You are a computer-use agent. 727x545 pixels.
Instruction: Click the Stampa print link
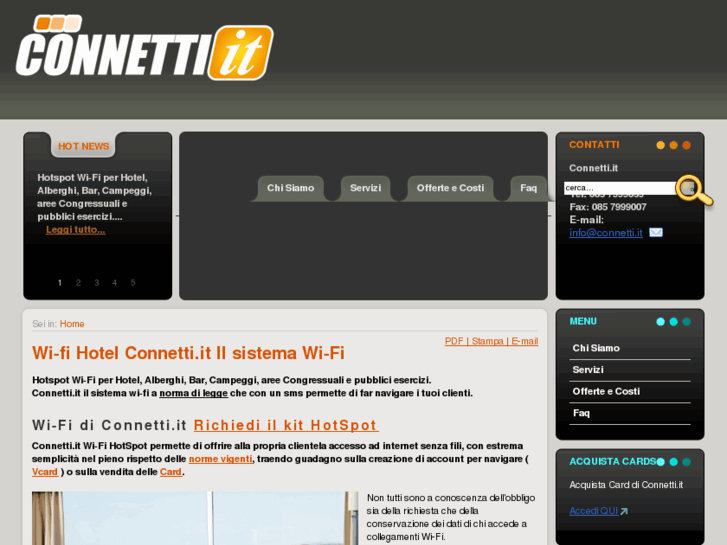487,341
